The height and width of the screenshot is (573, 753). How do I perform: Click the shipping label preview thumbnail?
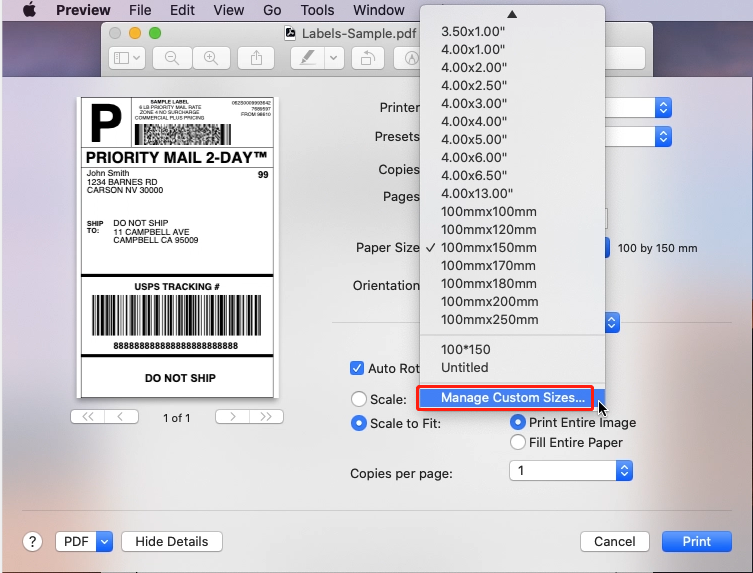177,247
